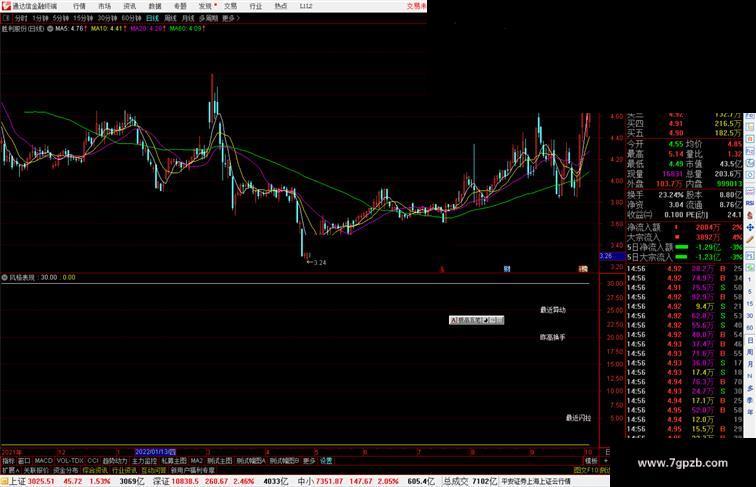Switch chart to 5分钟 period
Screen dimensions: 756x487
[x=61, y=18]
